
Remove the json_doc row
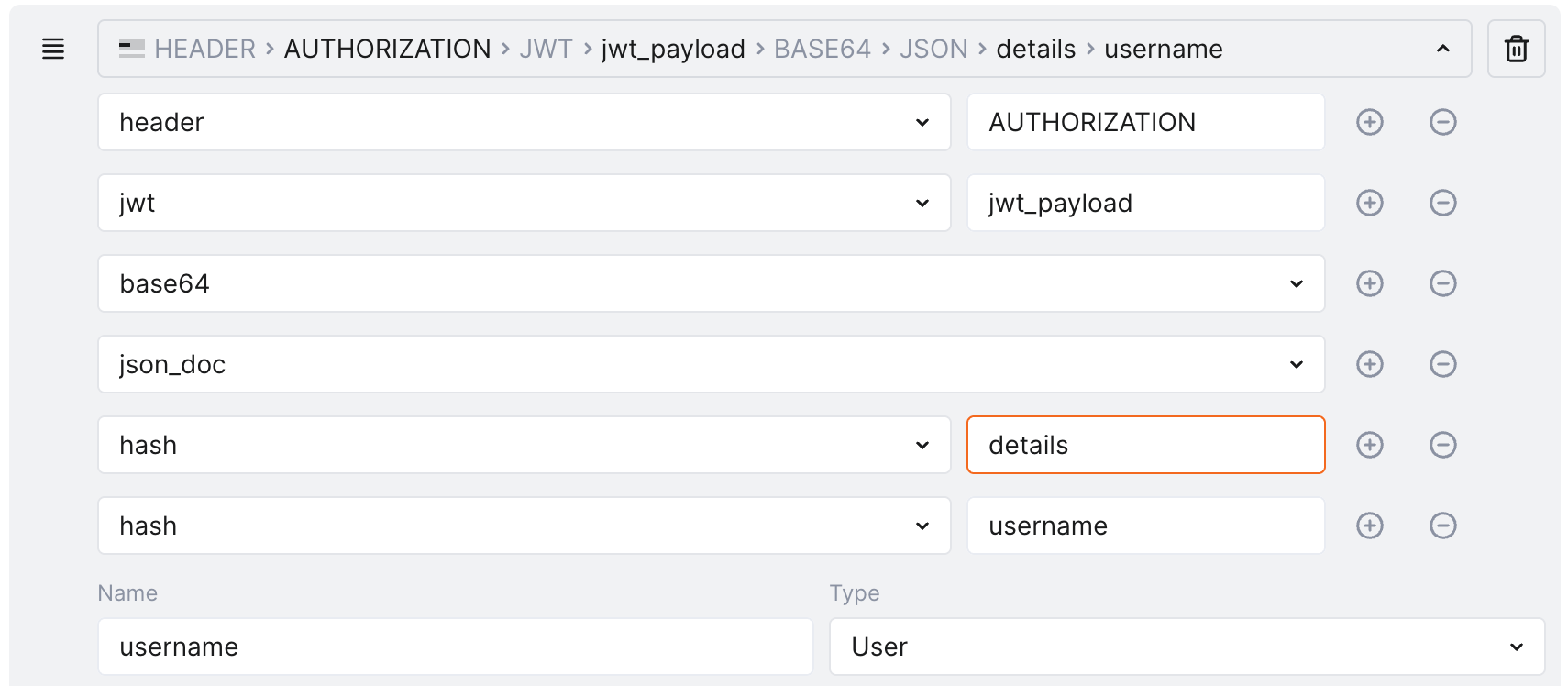point(1442,364)
